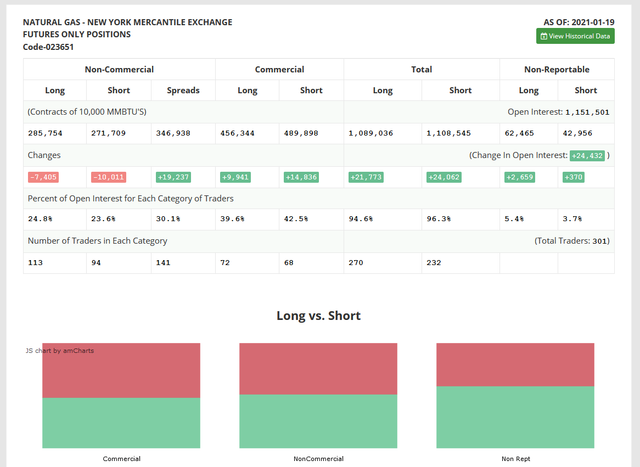
Task: Click the AS OF: 2021-01-19 date
Action: click(579, 22)
